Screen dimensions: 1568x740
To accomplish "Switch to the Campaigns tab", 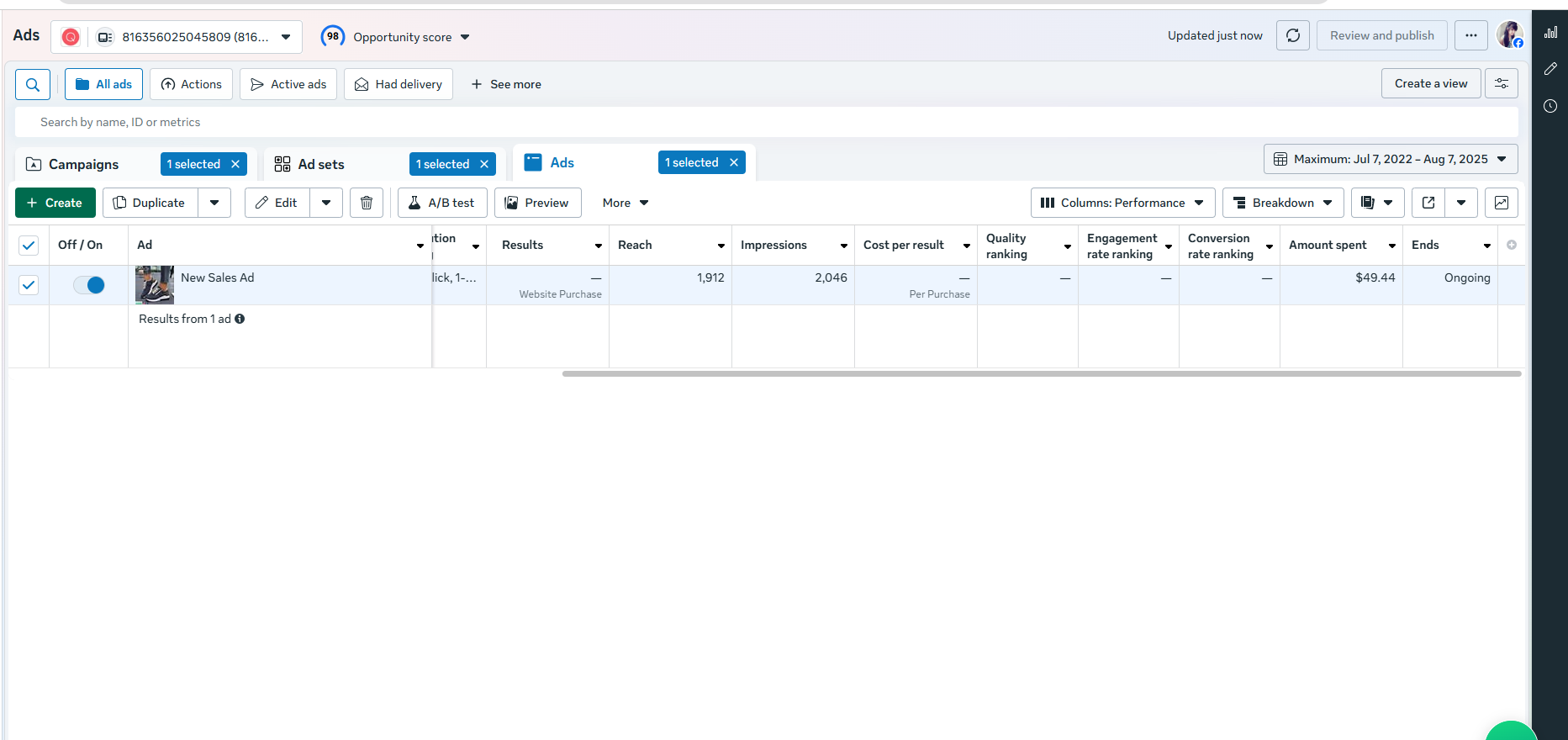I will [83, 164].
